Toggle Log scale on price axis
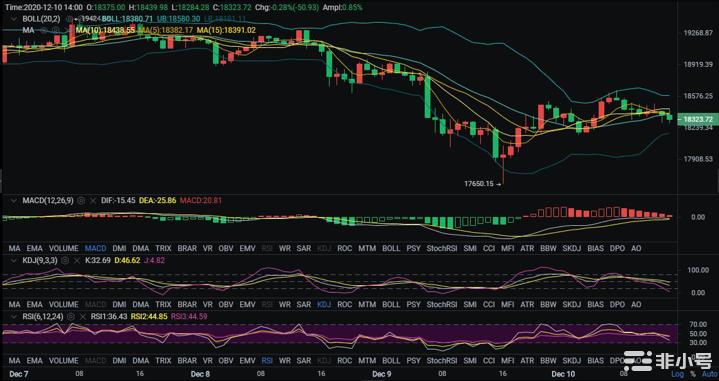 click(x=677, y=375)
